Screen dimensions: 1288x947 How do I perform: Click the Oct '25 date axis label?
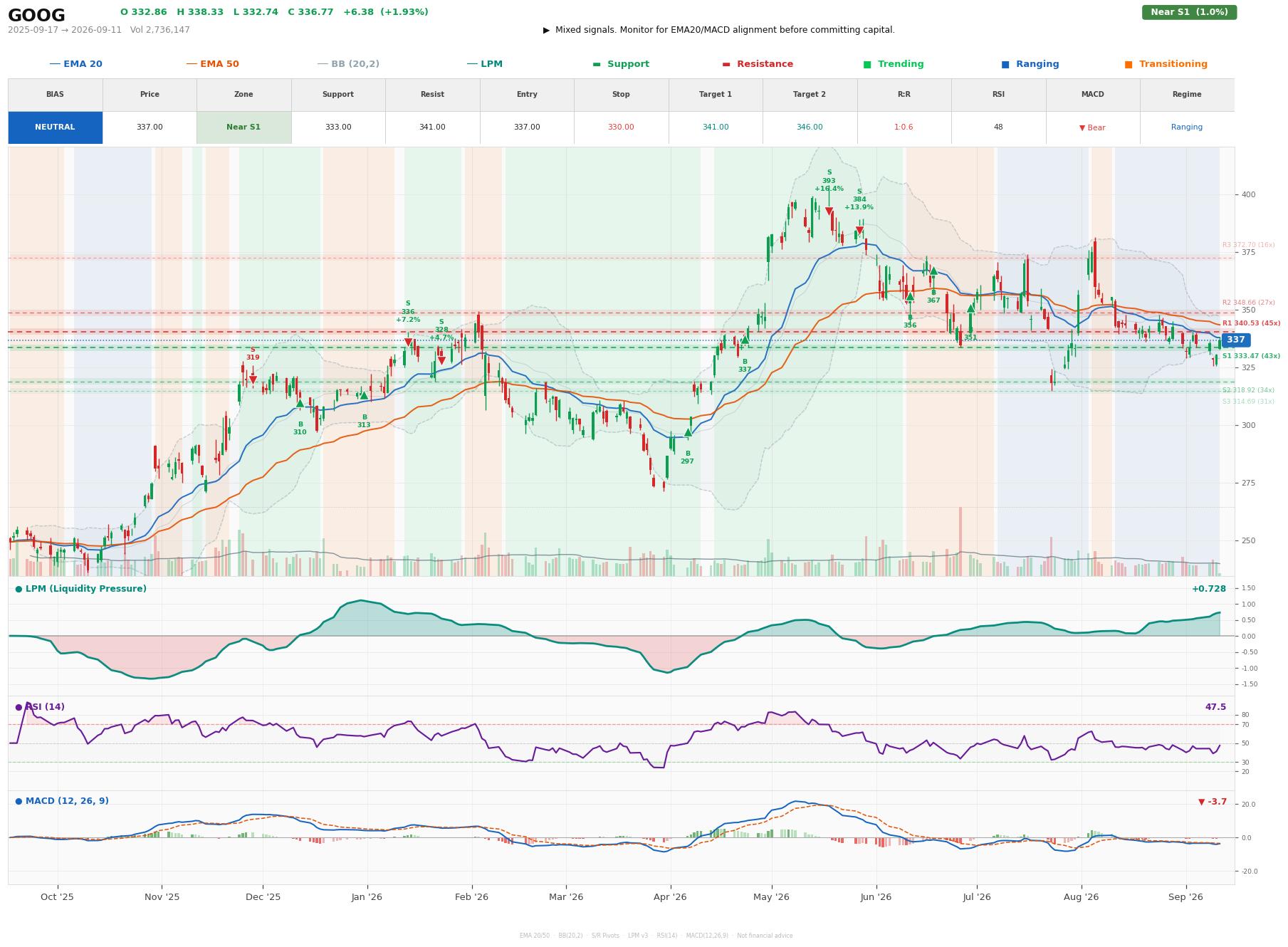58,897
